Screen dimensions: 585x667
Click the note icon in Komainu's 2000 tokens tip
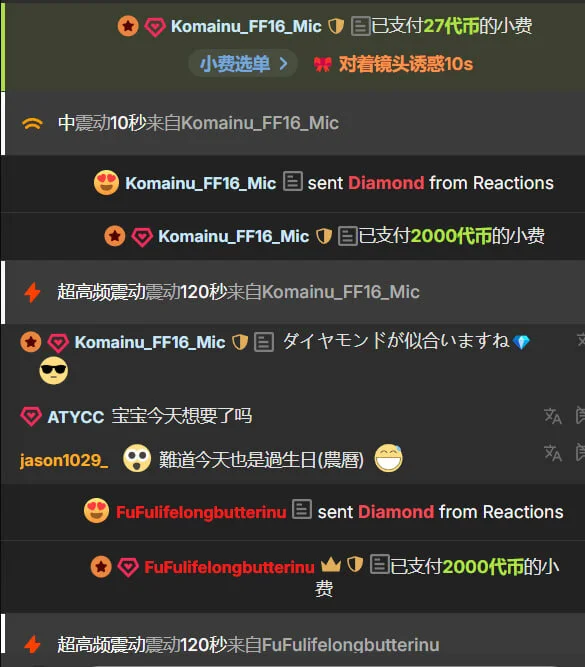(x=348, y=236)
